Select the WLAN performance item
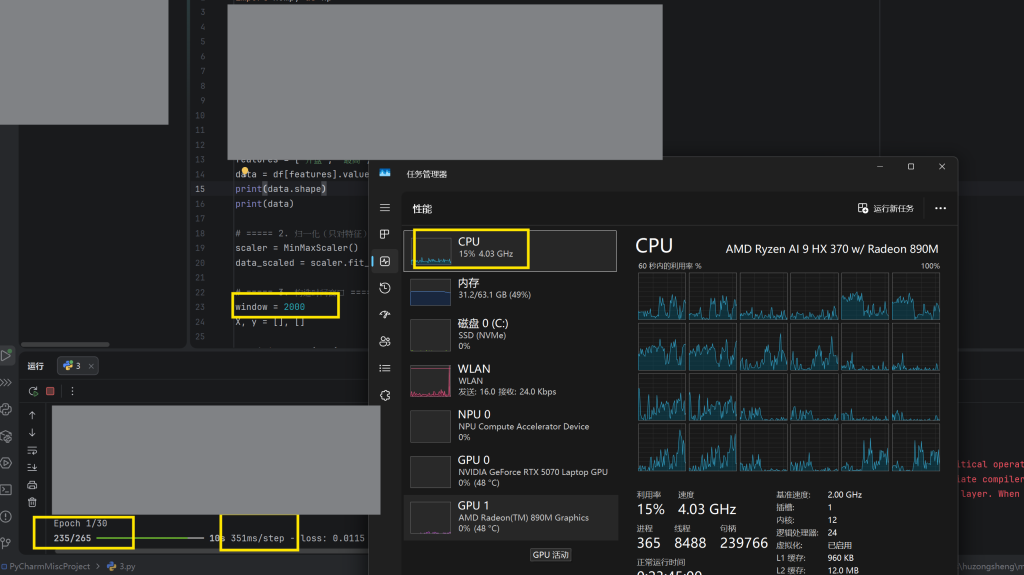 [510, 380]
